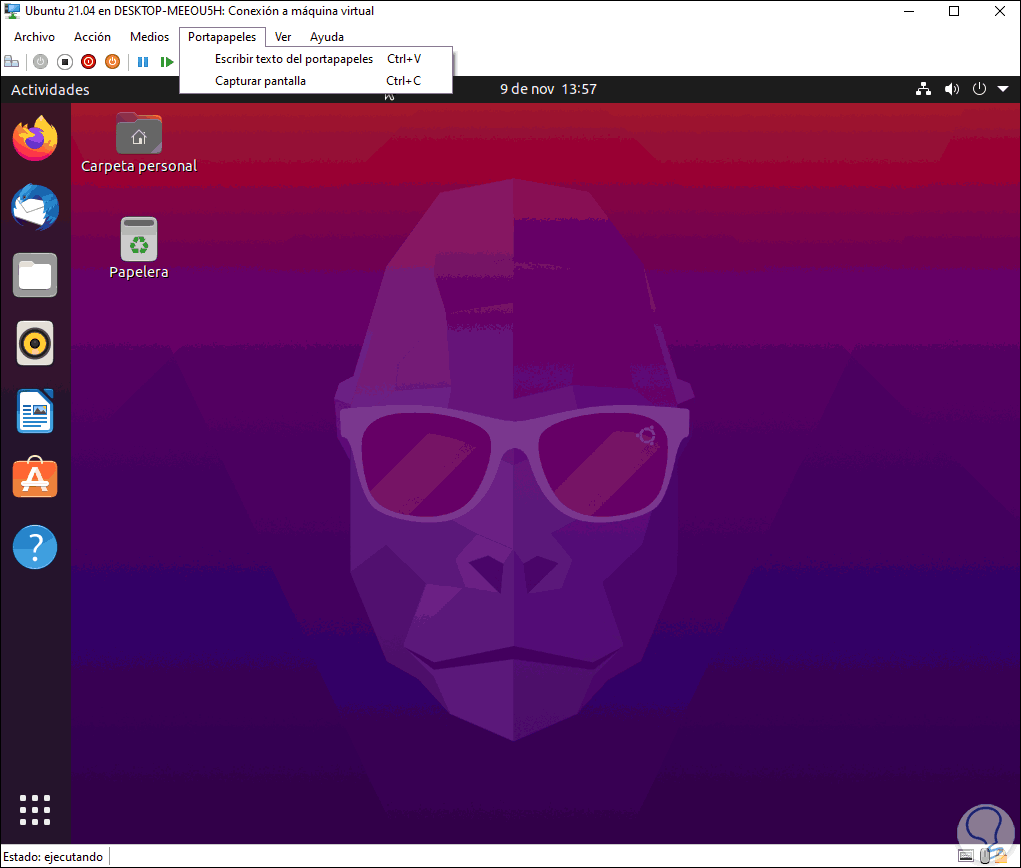This screenshot has width=1021, height=868.
Task: Open the Archivo menu
Action: click(x=35, y=37)
